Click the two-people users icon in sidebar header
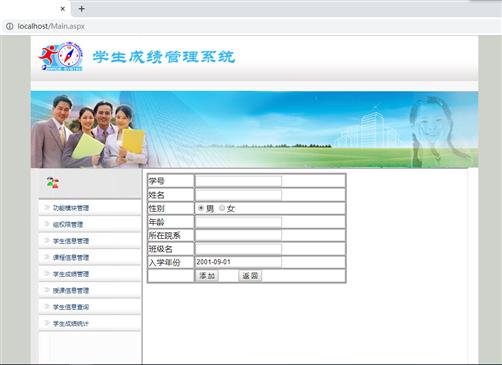Screen dimensions: 502x365 [x=53, y=183]
